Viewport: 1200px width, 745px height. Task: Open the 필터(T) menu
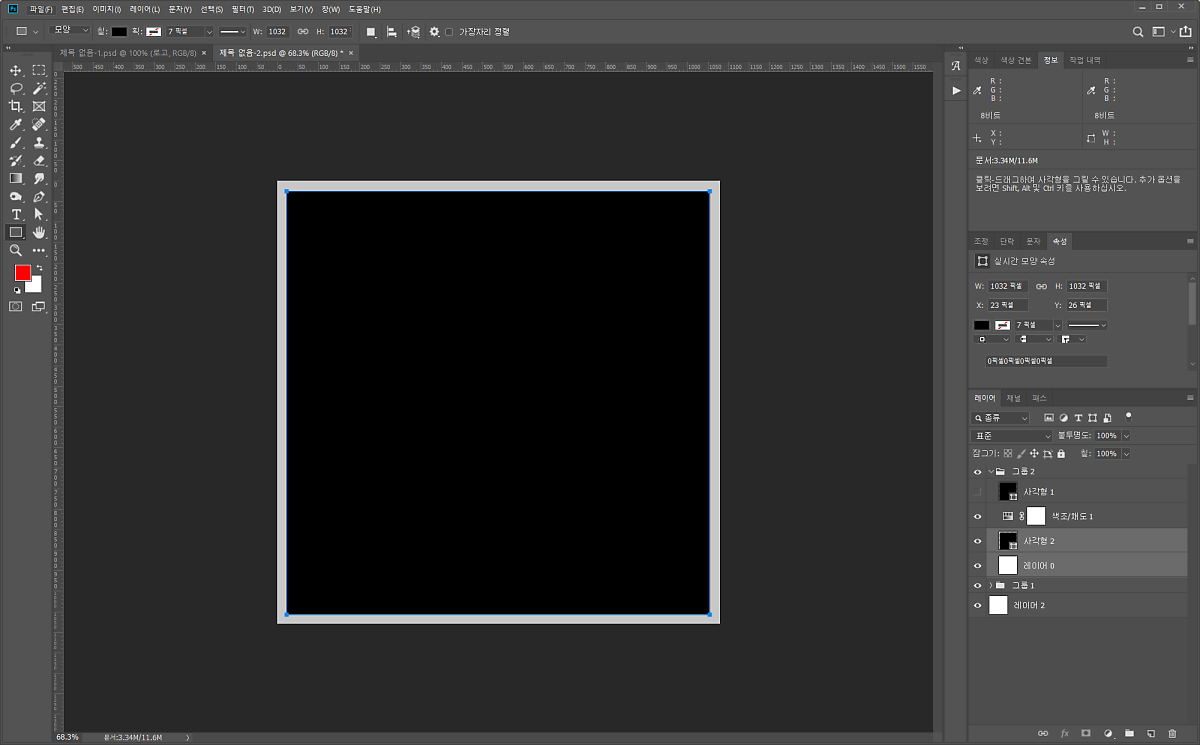pyautogui.click(x=242, y=9)
